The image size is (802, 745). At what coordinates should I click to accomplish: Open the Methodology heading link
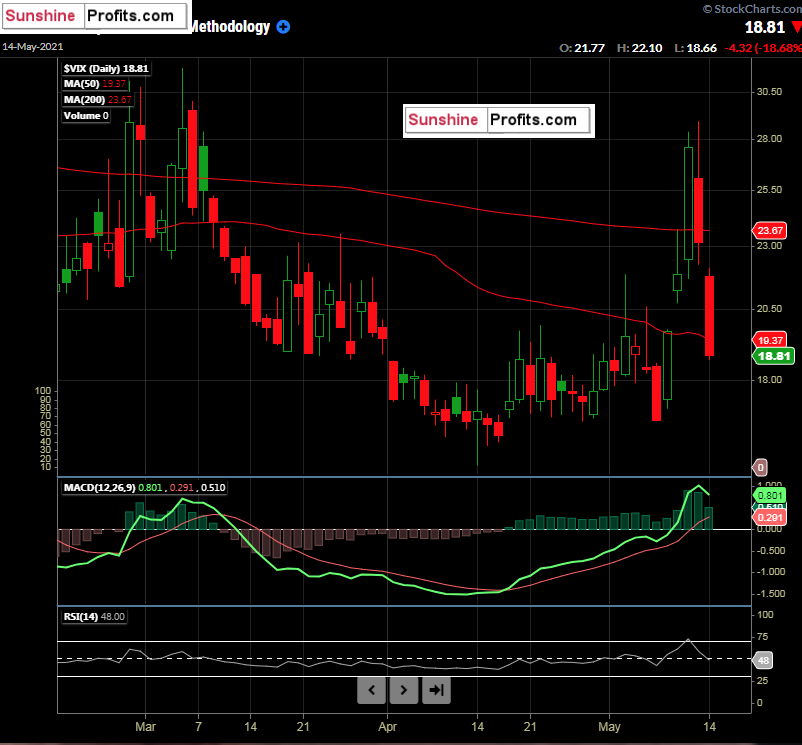point(231,27)
